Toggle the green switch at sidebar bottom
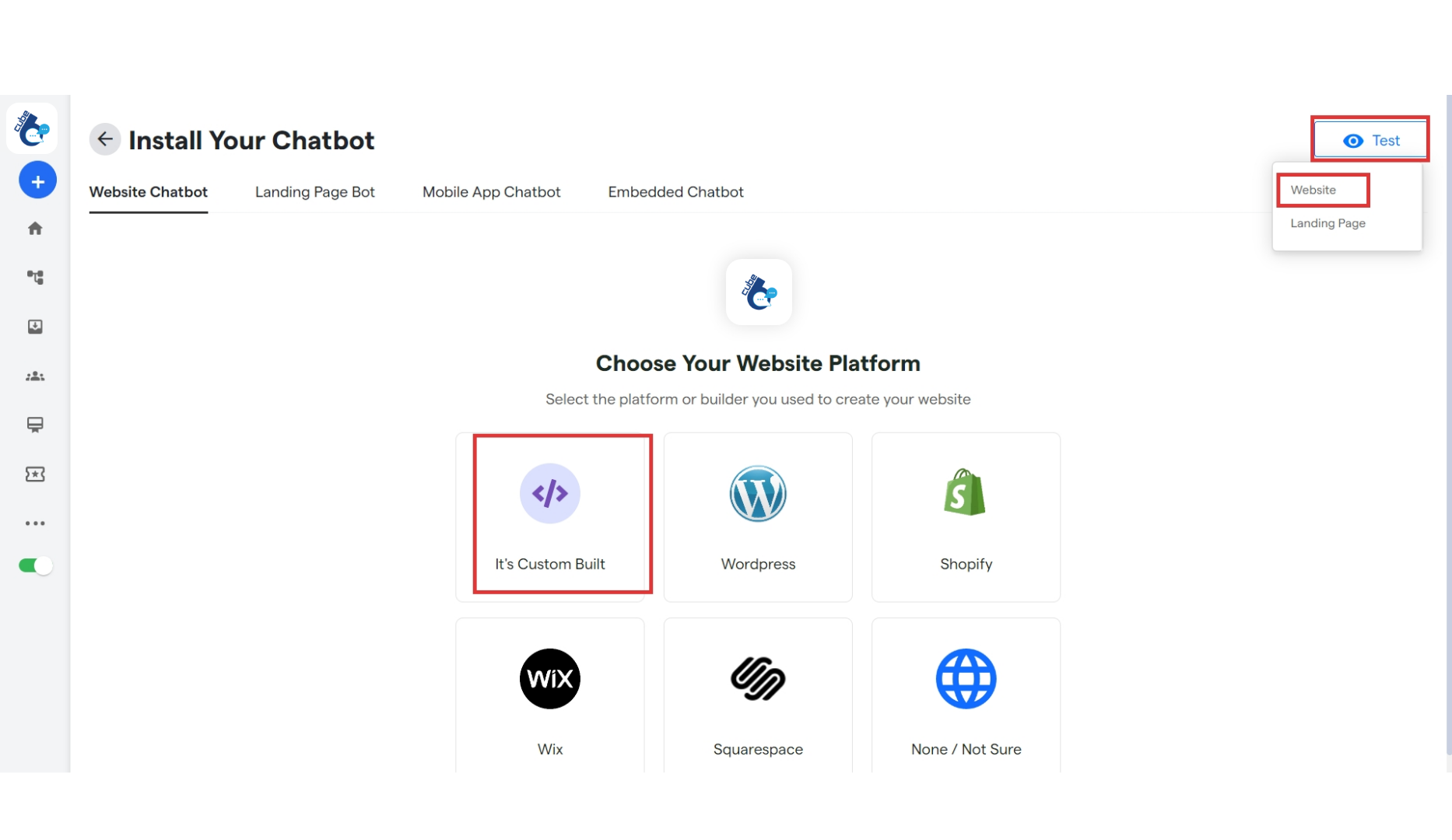 pyautogui.click(x=34, y=565)
